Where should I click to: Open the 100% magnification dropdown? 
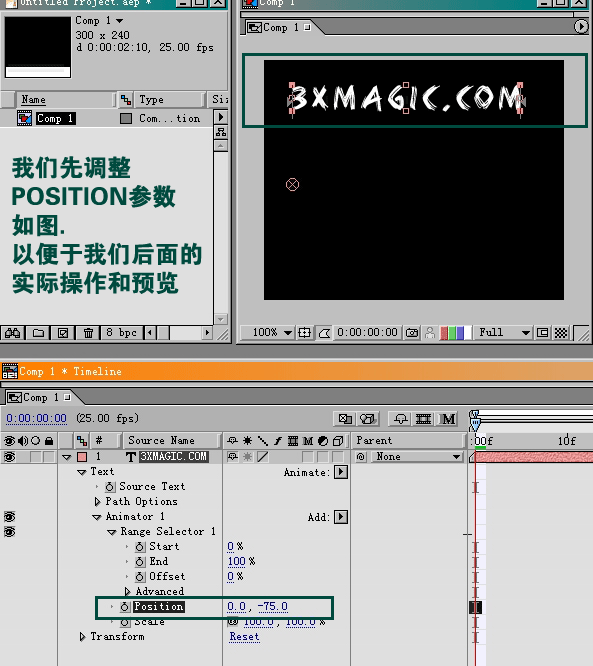coord(273,333)
